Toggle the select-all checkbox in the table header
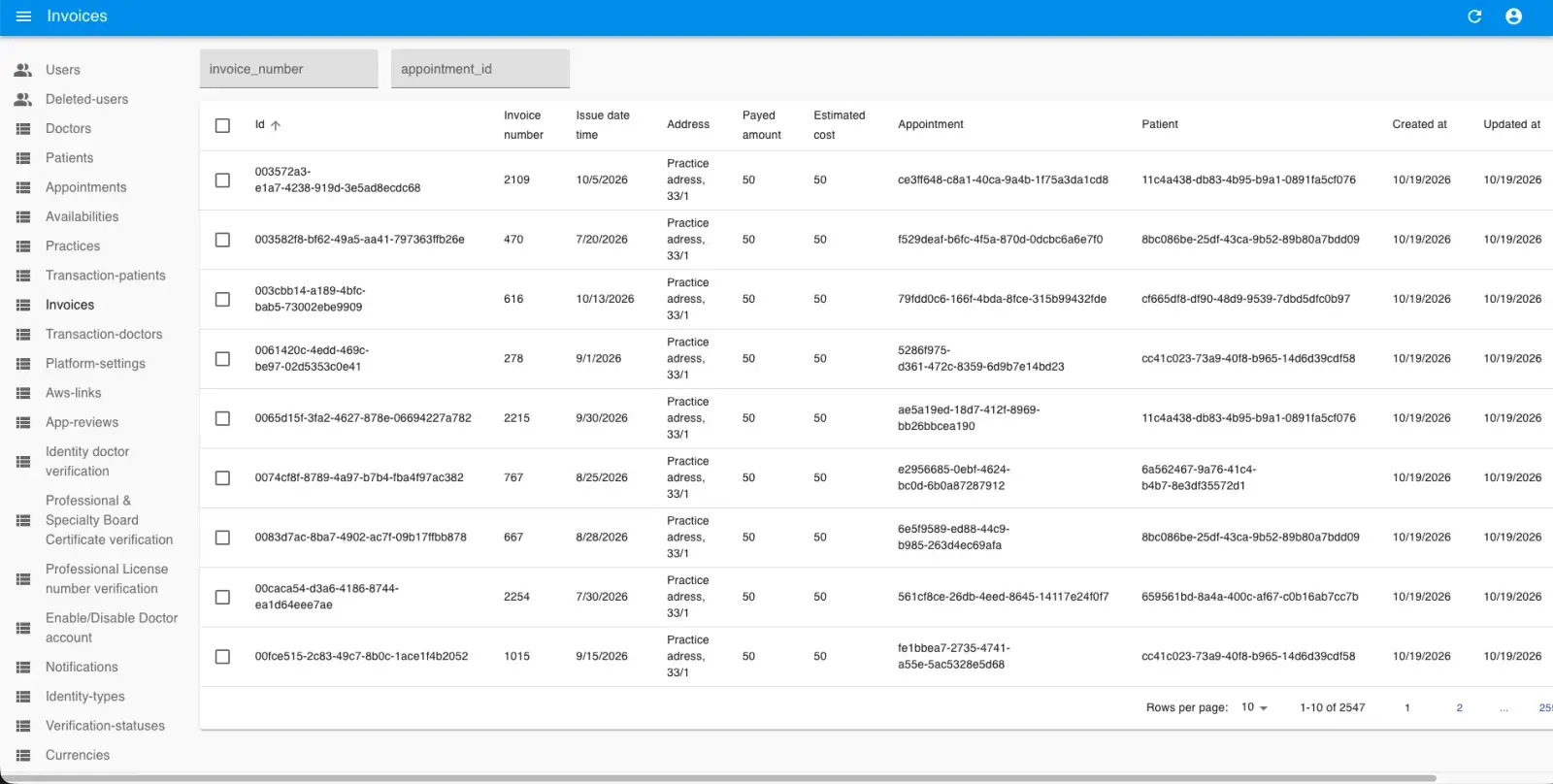1553x784 pixels. tap(222, 125)
